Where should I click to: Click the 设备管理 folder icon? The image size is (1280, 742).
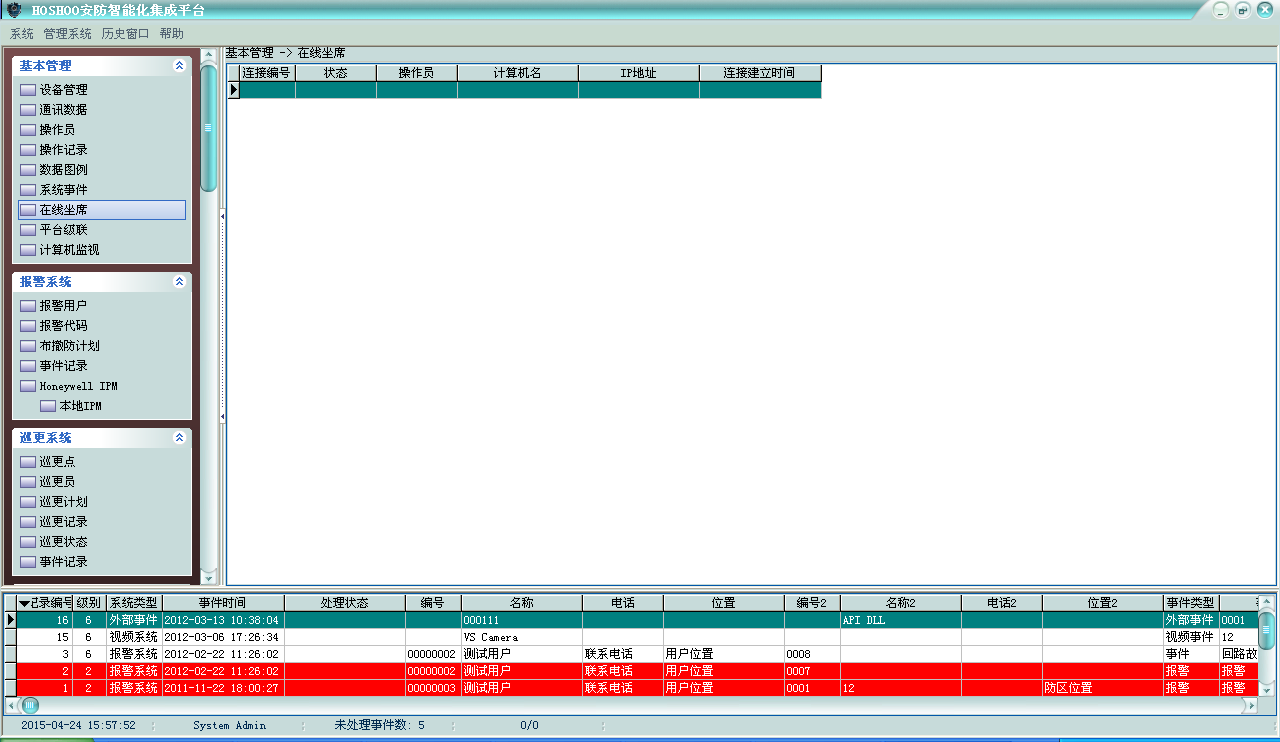pyautogui.click(x=28, y=90)
